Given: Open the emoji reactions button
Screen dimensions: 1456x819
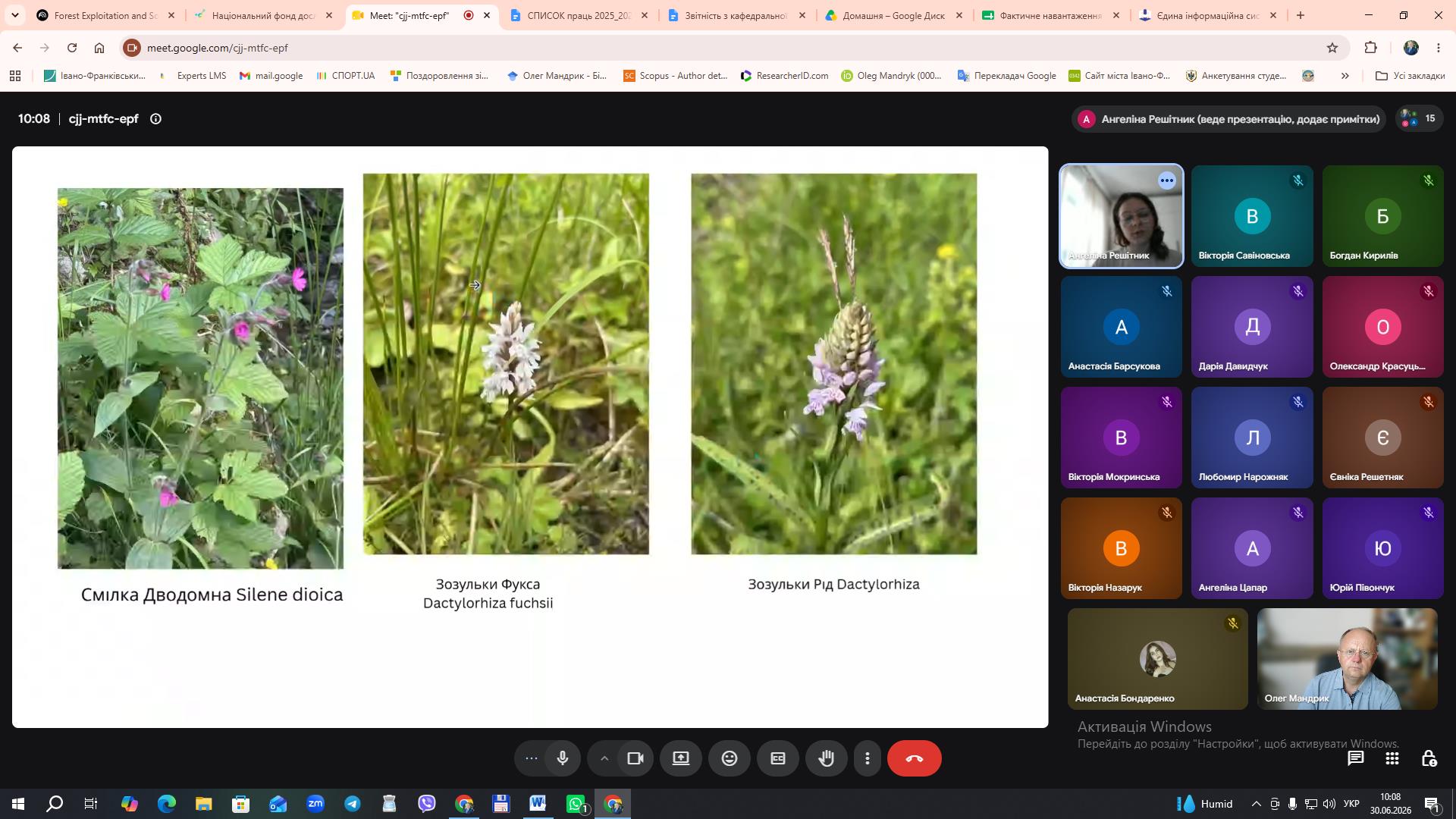Looking at the screenshot, I should tap(730, 758).
